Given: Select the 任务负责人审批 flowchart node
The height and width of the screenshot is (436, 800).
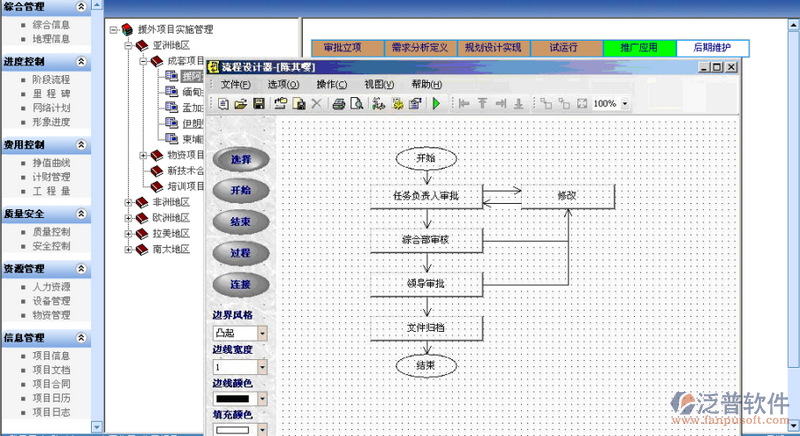Looking at the screenshot, I should point(426,196).
